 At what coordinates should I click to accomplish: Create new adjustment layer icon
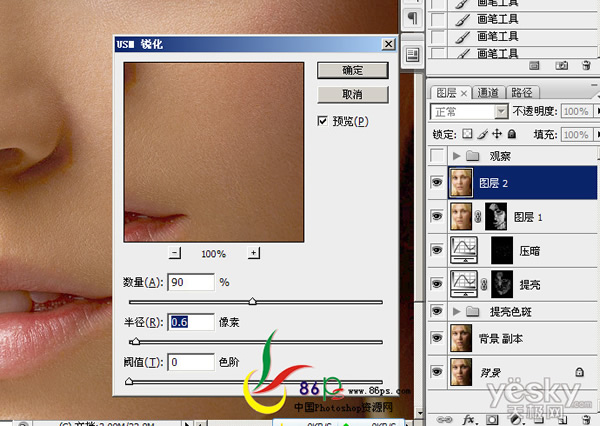tap(516, 419)
